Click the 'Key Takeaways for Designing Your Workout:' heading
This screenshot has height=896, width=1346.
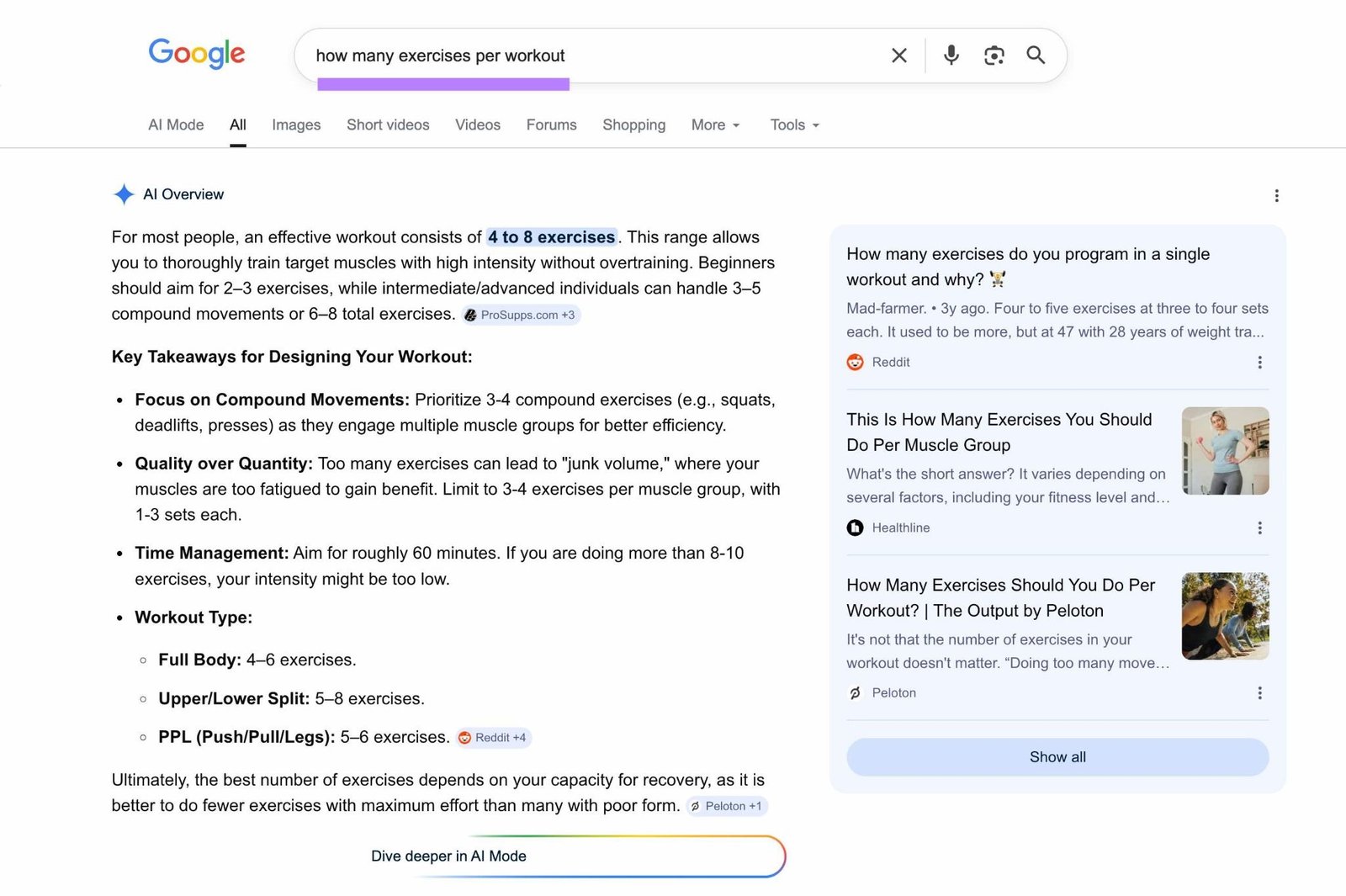coord(292,357)
